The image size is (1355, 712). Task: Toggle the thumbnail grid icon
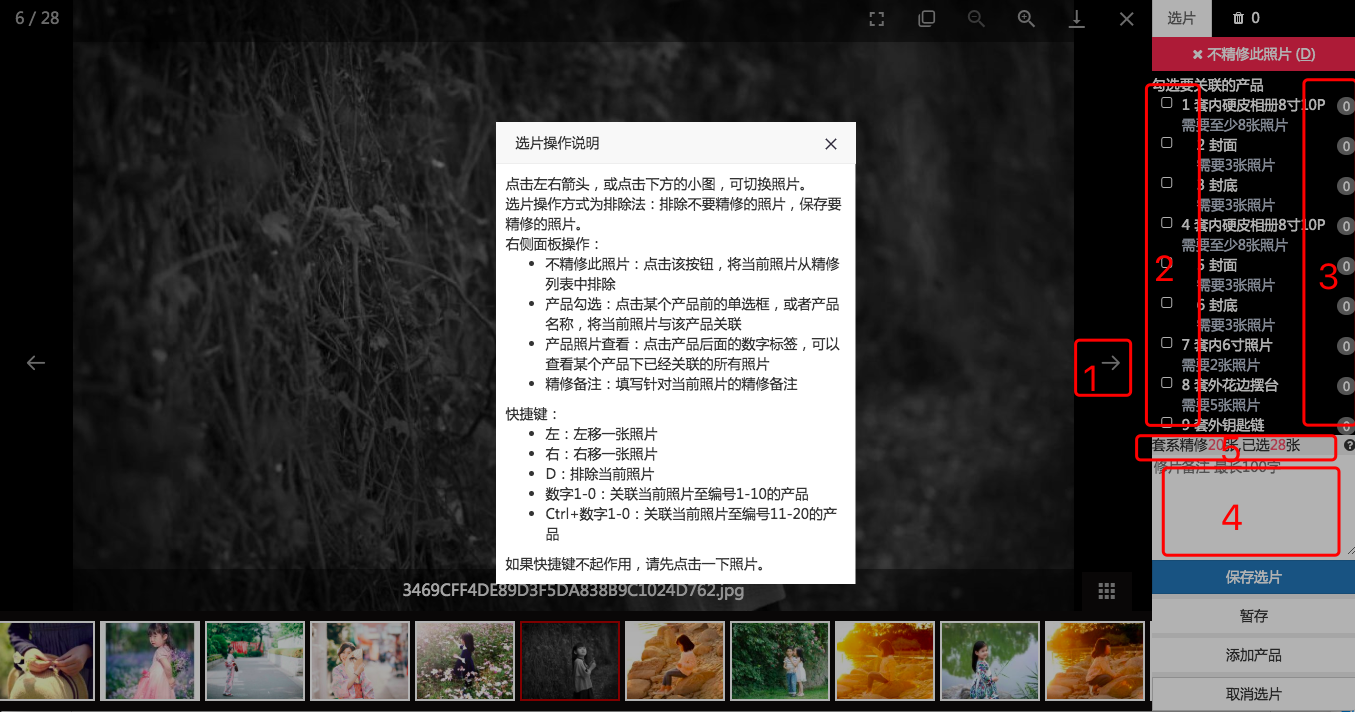pos(1106,591)
